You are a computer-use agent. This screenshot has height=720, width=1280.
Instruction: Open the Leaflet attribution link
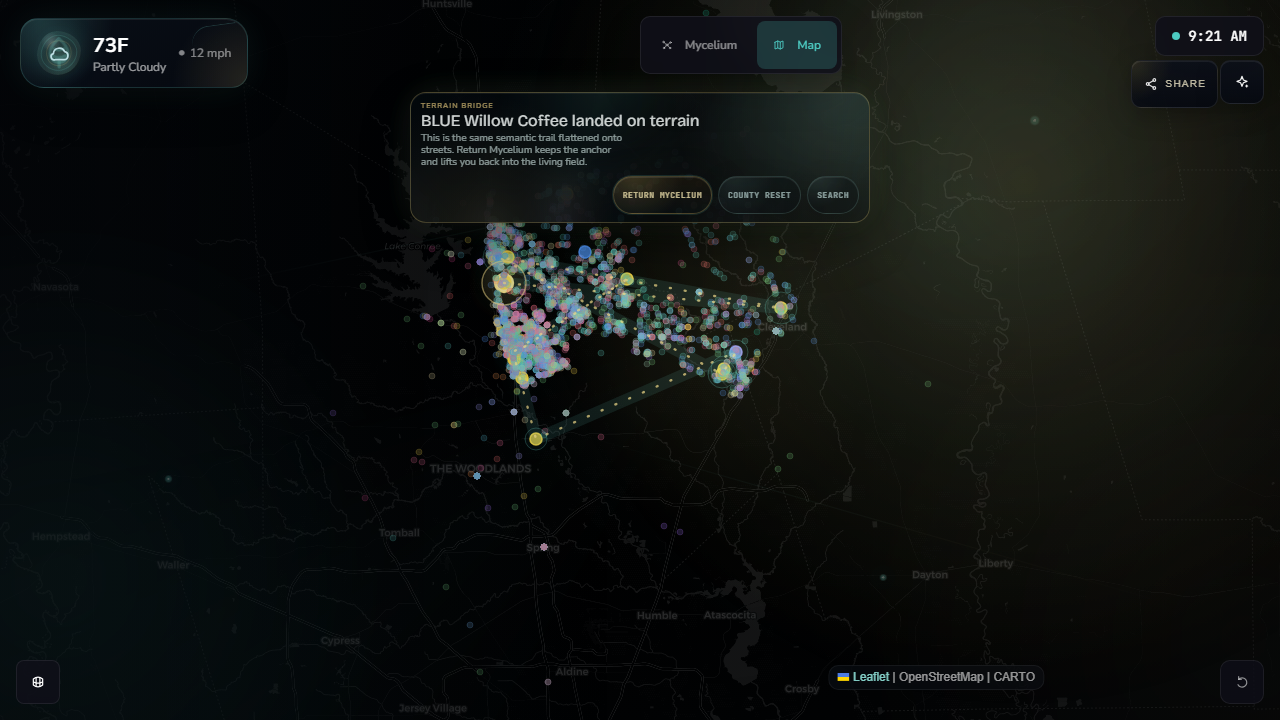coord(863,677)
